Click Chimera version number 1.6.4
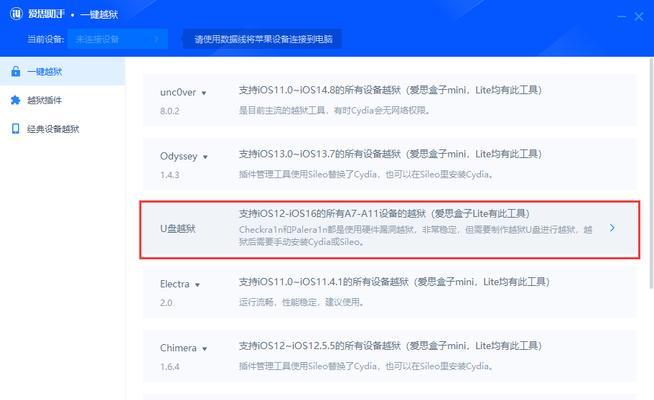This screenshot has width=654, height=400. coord(169,367)
